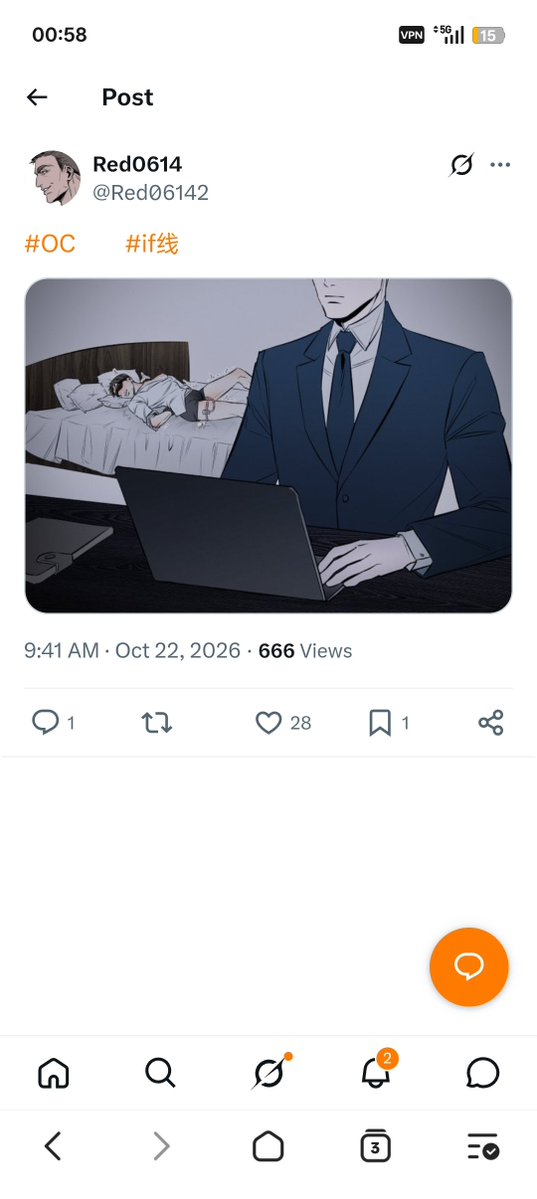Tap the Grok icon next to the username
This screenshot has width=537, height=1199.
tap(461, 164)
